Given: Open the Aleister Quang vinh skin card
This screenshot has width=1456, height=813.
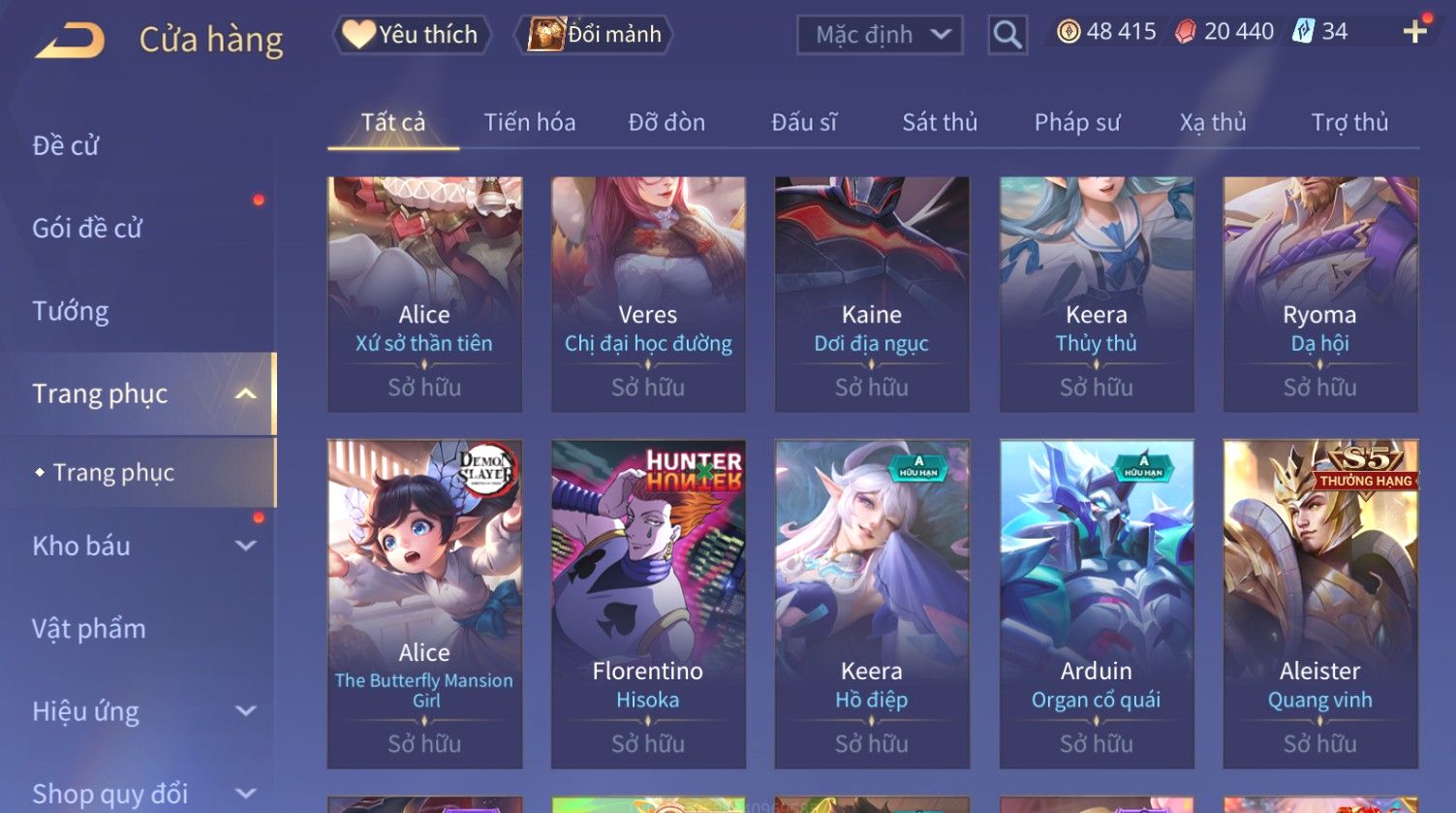Looking at the screenshot, I should 1320,605.
